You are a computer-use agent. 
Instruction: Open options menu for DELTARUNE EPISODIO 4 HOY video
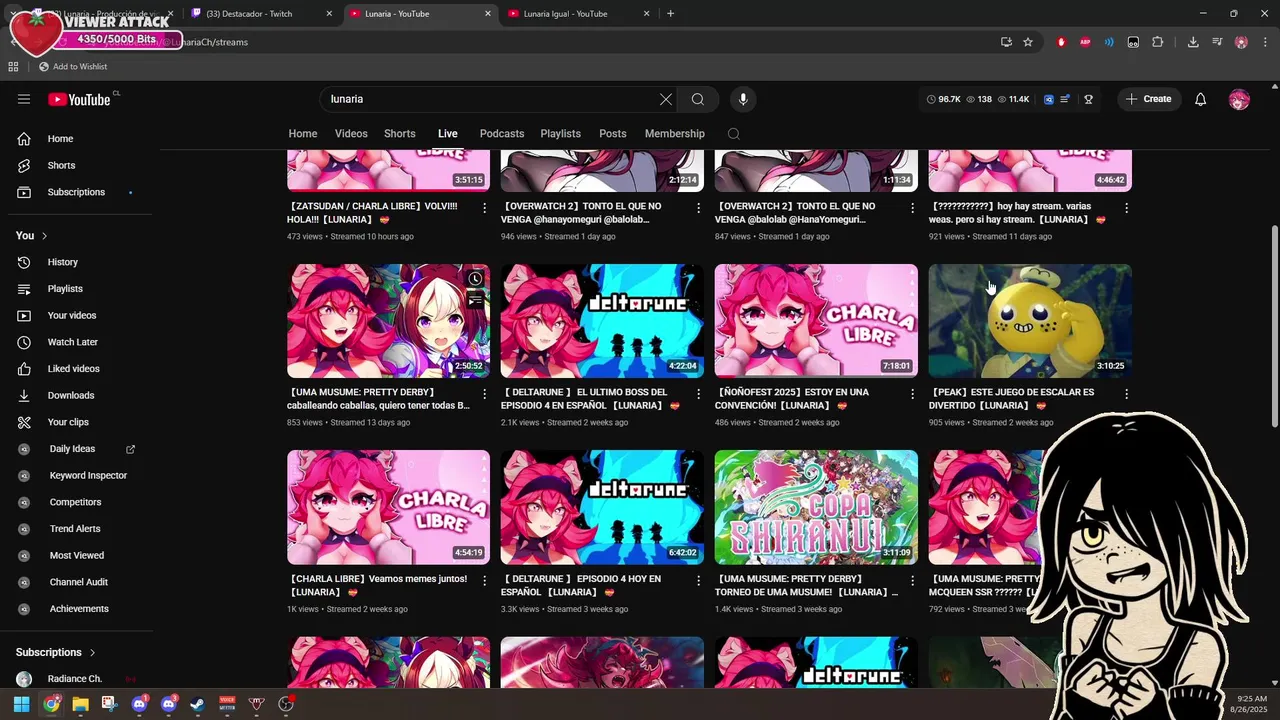tap(698, 580)
